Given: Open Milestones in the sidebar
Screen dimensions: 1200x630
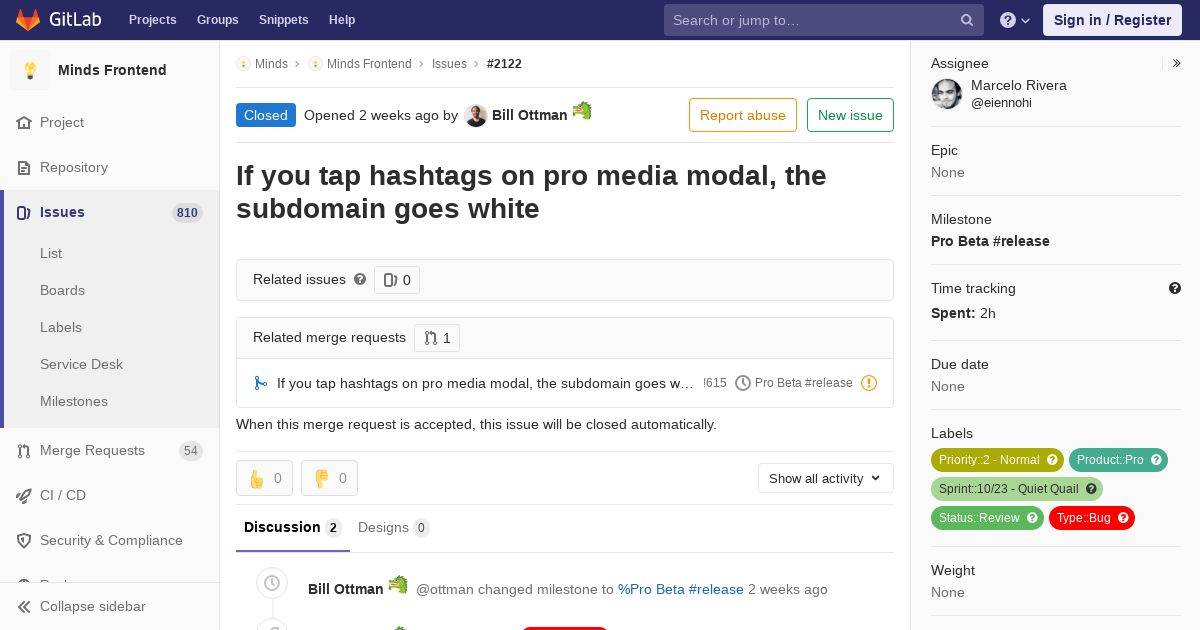Looking at the screenshot, I should coord(74,401).
